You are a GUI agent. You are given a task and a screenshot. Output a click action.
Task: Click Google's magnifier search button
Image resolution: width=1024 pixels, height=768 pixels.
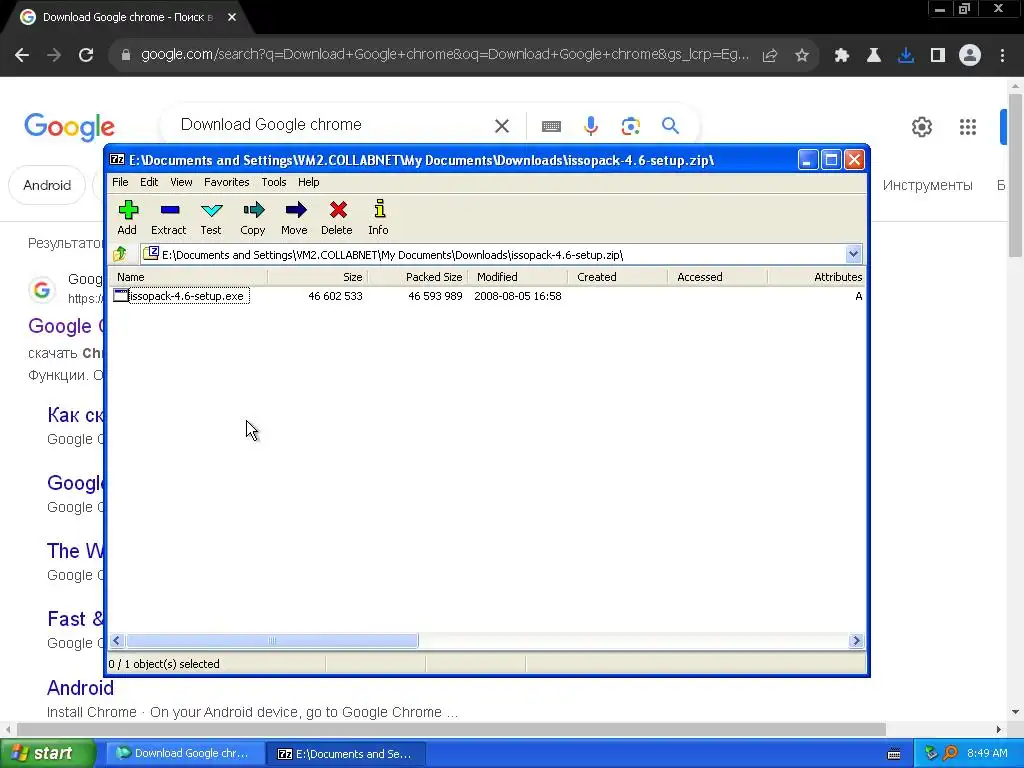click(670, 125)
